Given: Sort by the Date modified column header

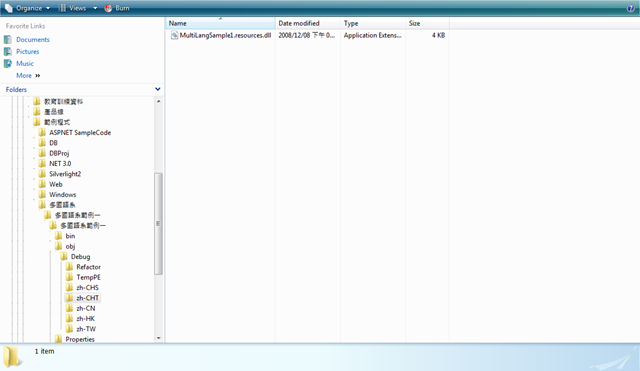Looking at the screenshot, I should coord(308,23).
